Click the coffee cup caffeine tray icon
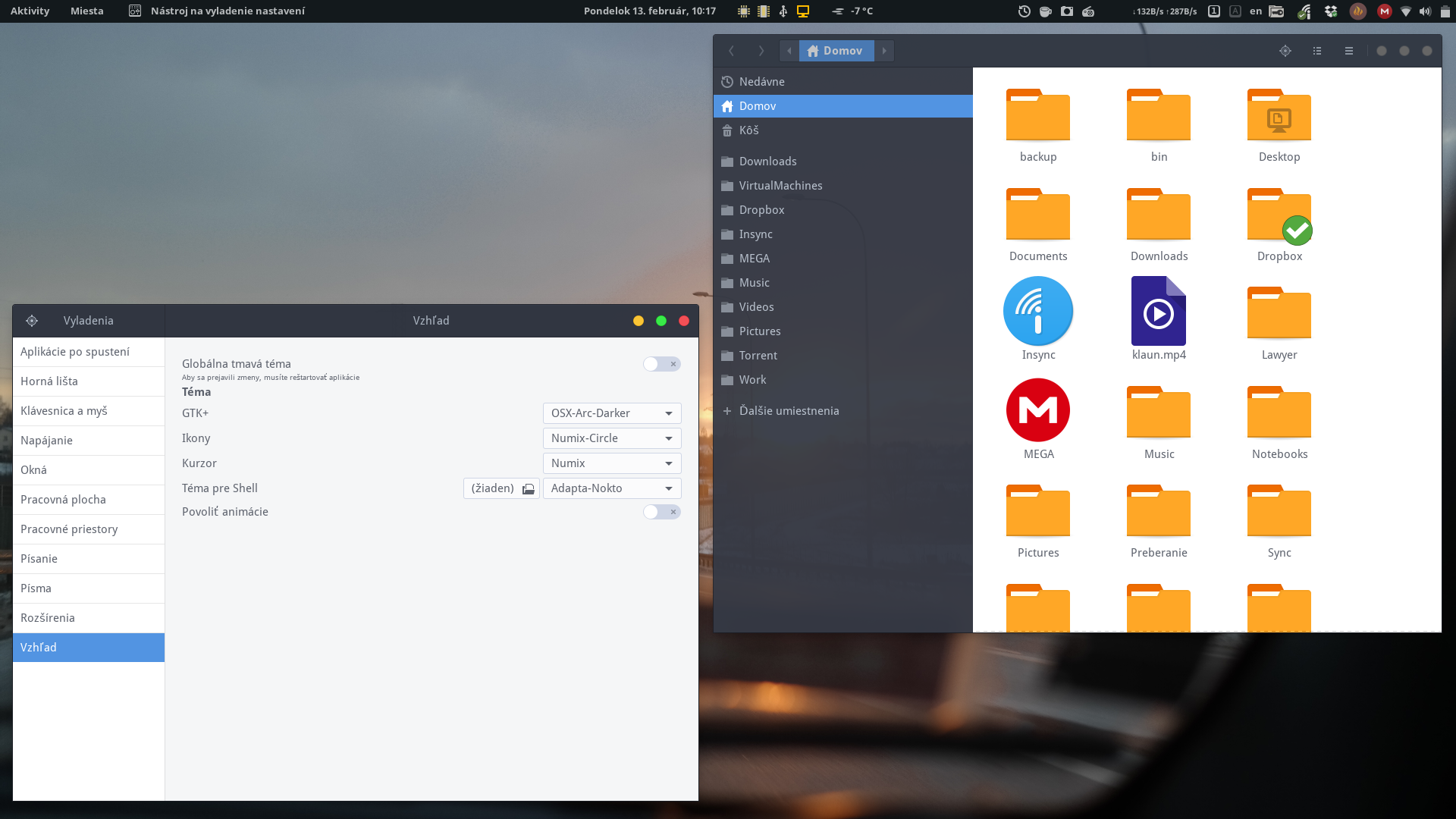Viewport: 1456px width, 819px height. point(1045,11)
